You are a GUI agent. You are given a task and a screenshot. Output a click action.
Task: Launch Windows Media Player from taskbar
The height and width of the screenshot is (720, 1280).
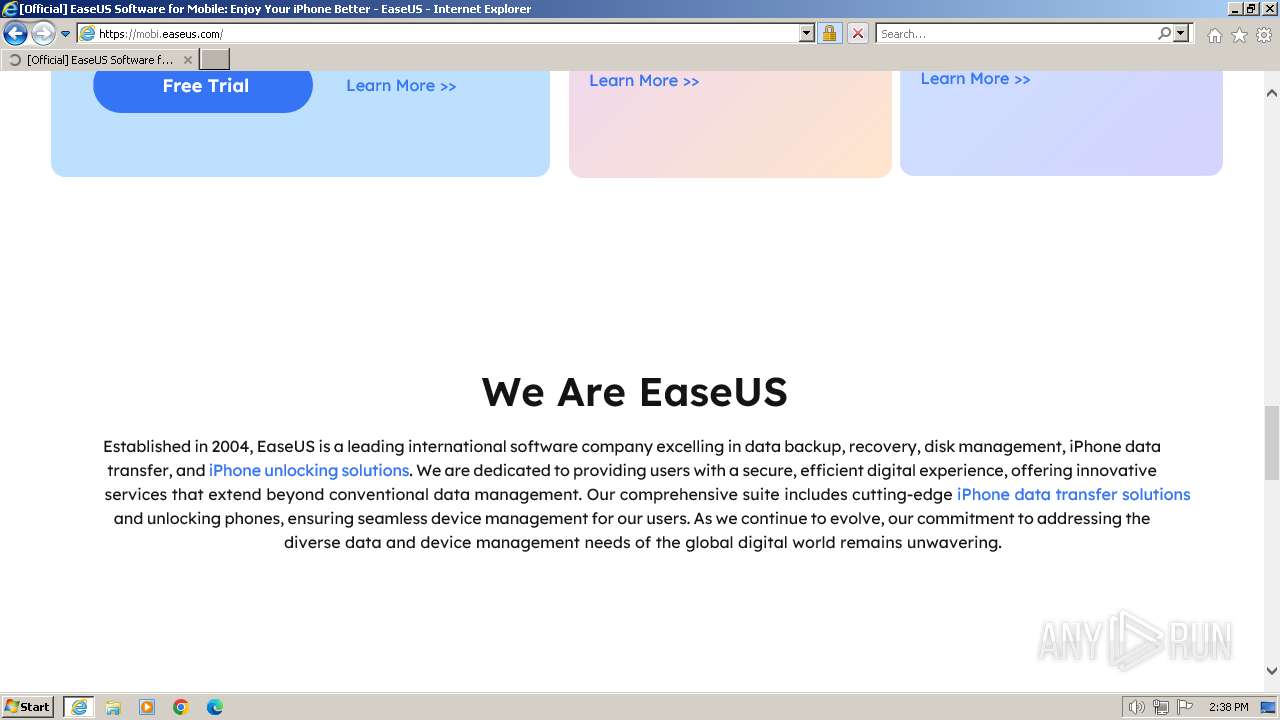[147, 707]
